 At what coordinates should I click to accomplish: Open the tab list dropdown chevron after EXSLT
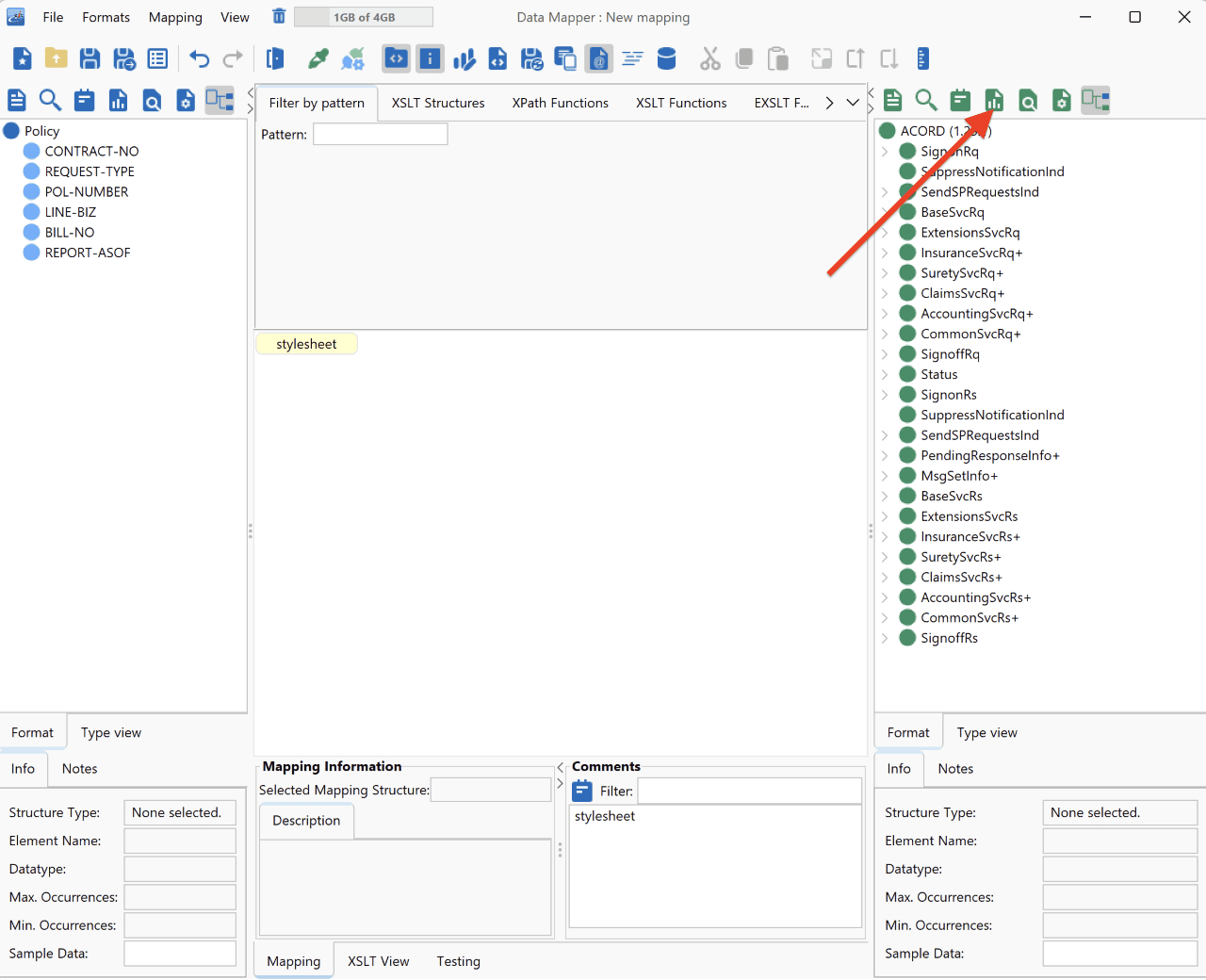(853, 103)
